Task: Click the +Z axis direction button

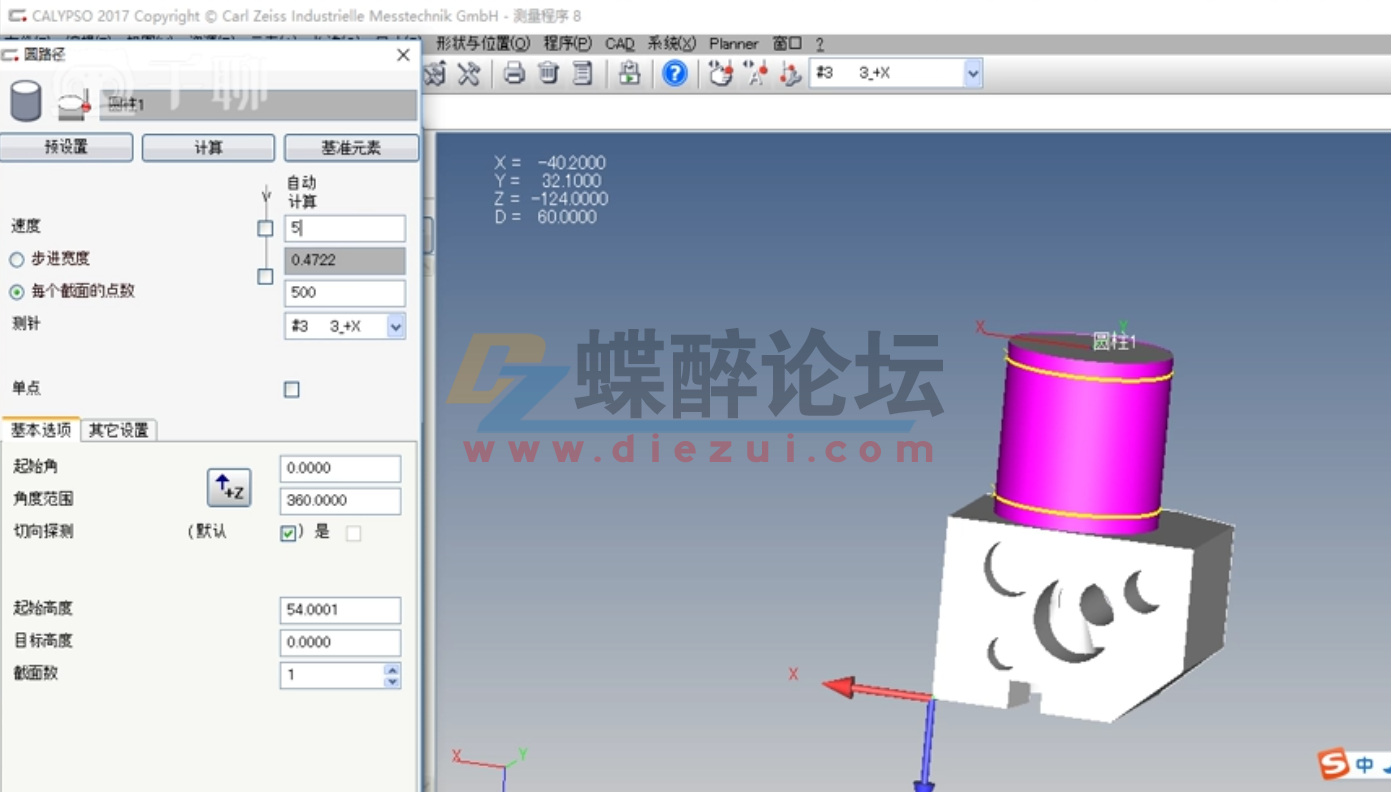Action: click(x=228, y=488)
